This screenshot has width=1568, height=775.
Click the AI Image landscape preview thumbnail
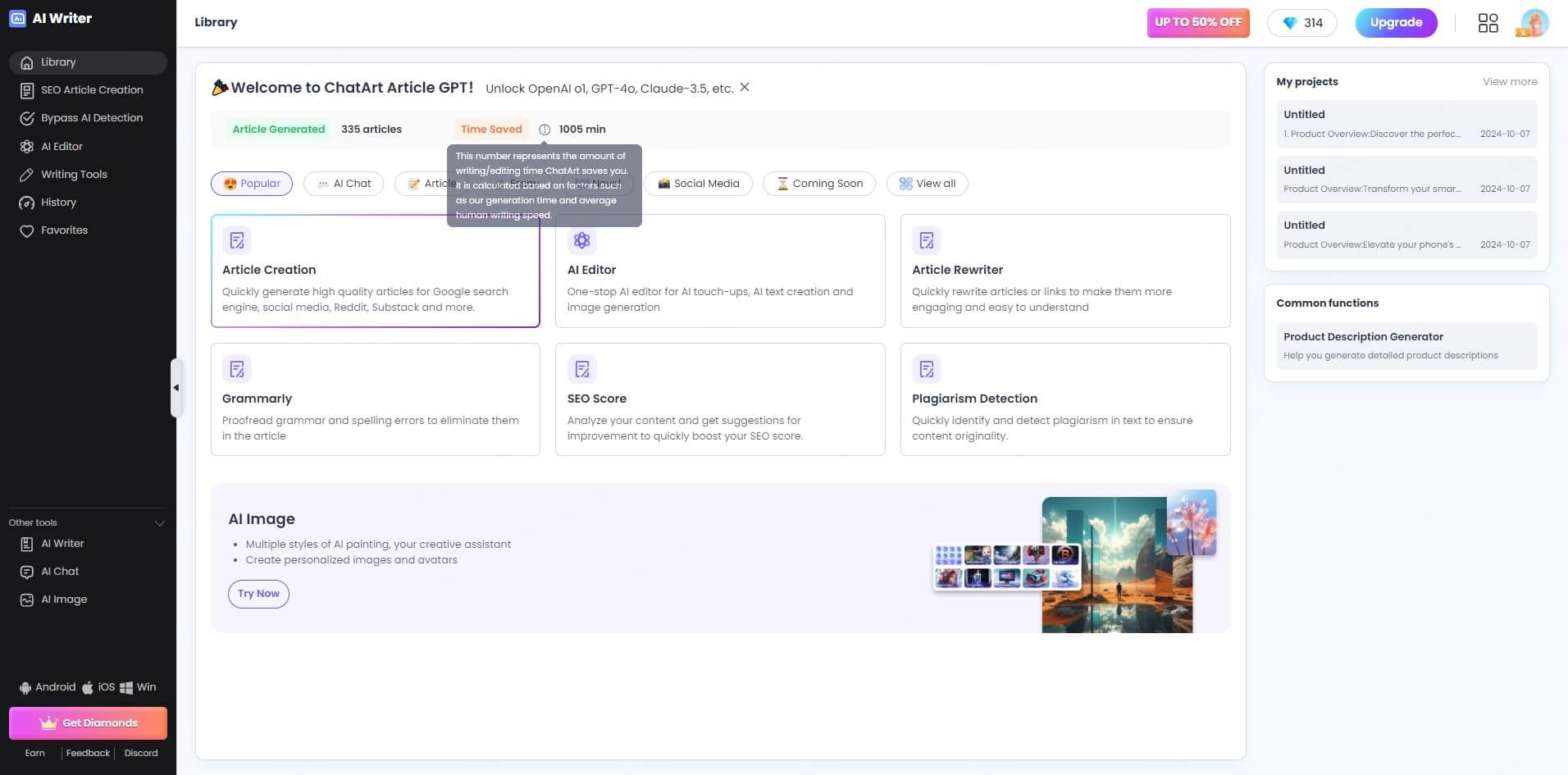point(1117,565)
